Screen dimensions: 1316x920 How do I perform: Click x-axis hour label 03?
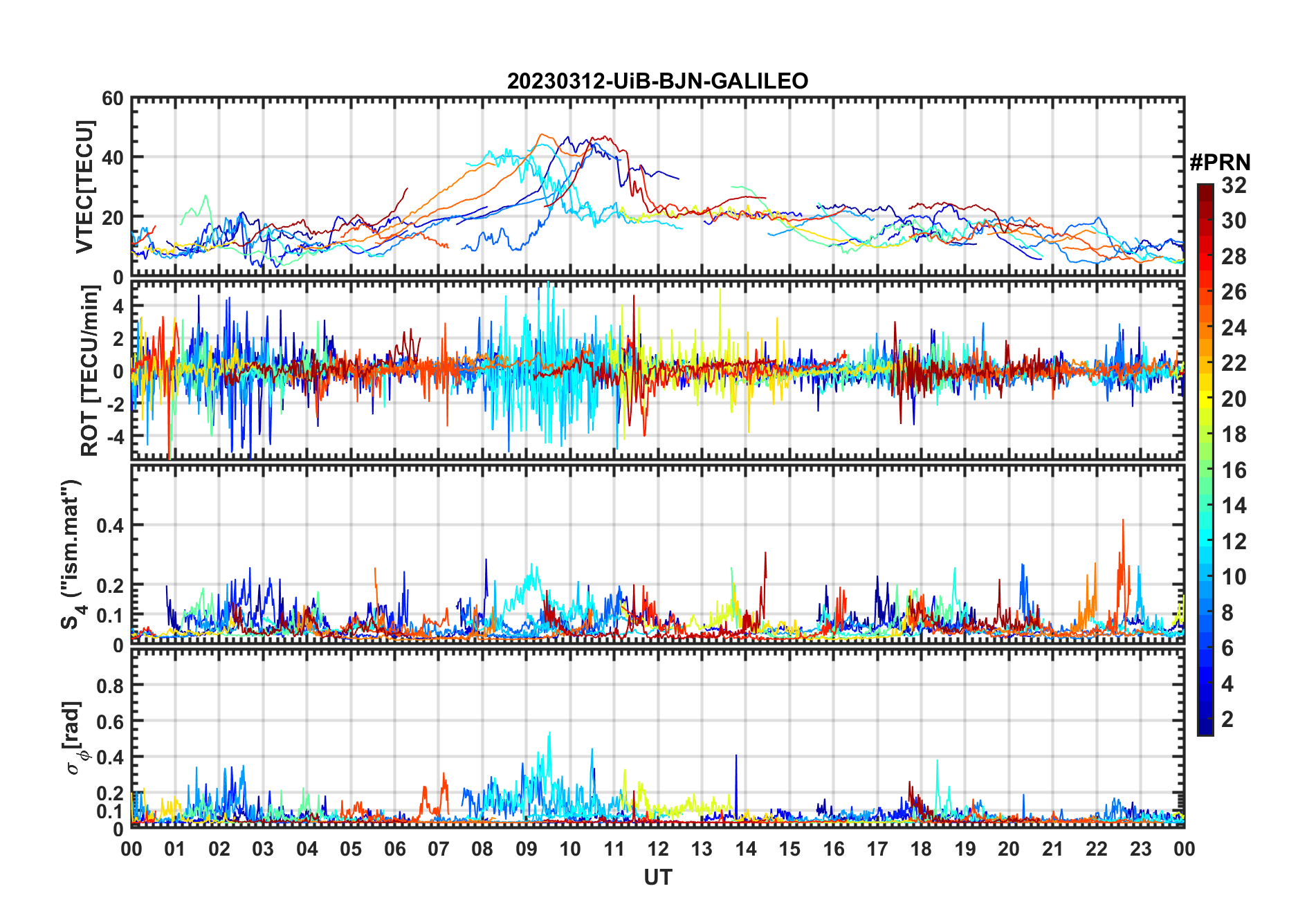tap(263, 849)
